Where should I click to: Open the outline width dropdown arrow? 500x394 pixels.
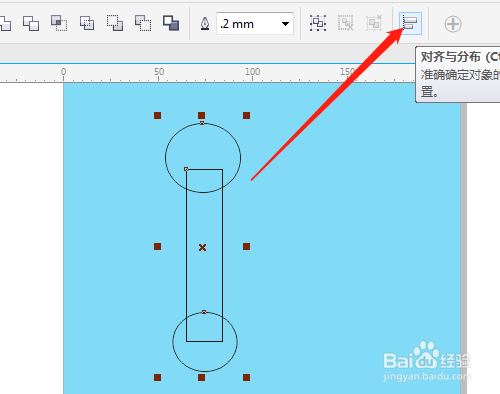tap(285, 24)
